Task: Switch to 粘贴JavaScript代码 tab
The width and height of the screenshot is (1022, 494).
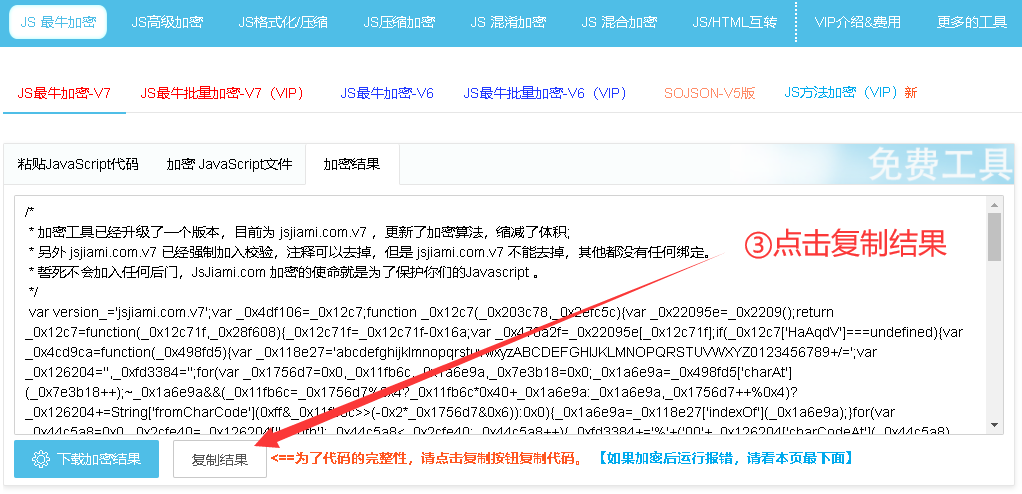Action: 80,164
